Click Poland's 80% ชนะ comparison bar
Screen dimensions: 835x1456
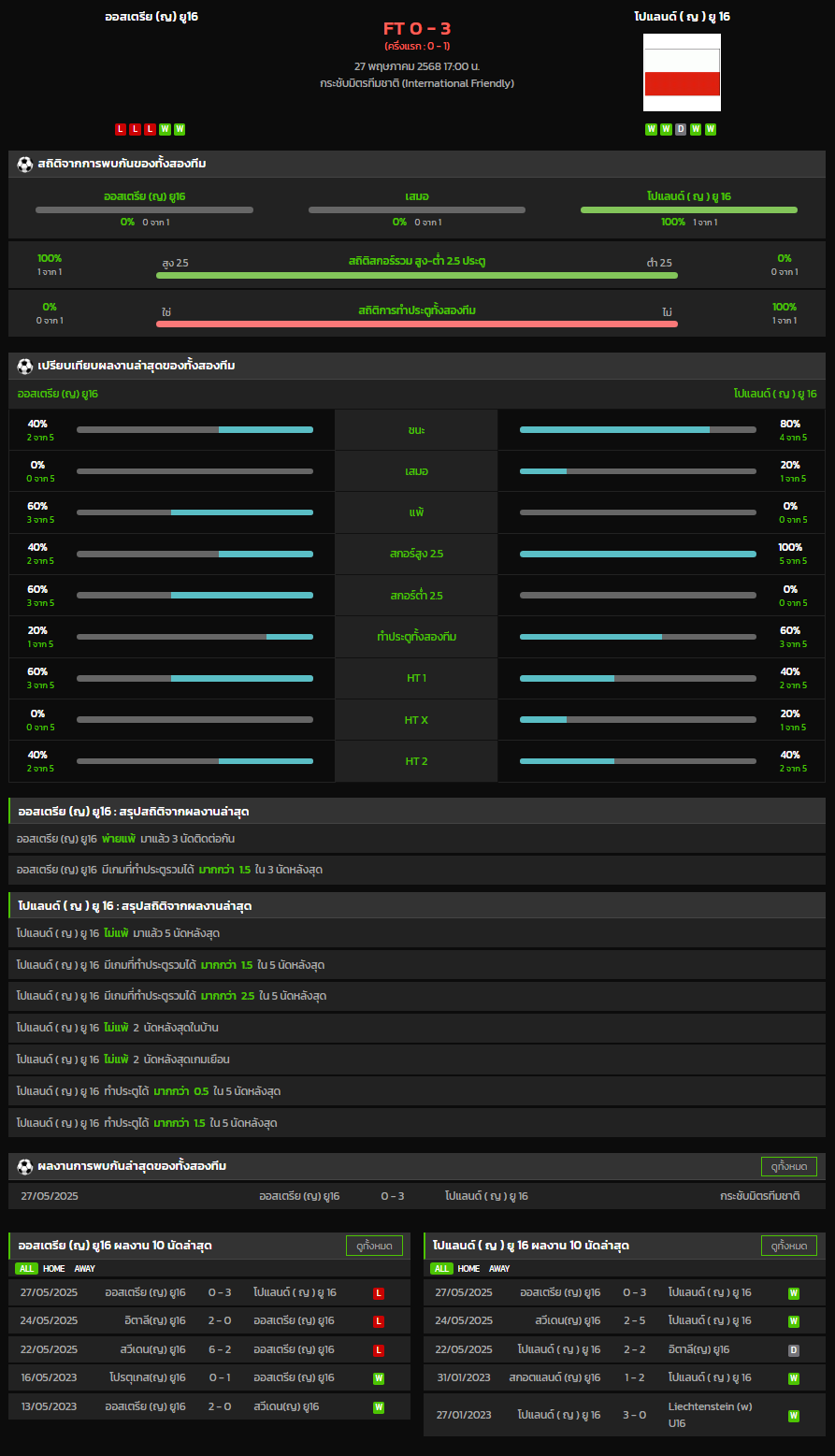(638, 429)
